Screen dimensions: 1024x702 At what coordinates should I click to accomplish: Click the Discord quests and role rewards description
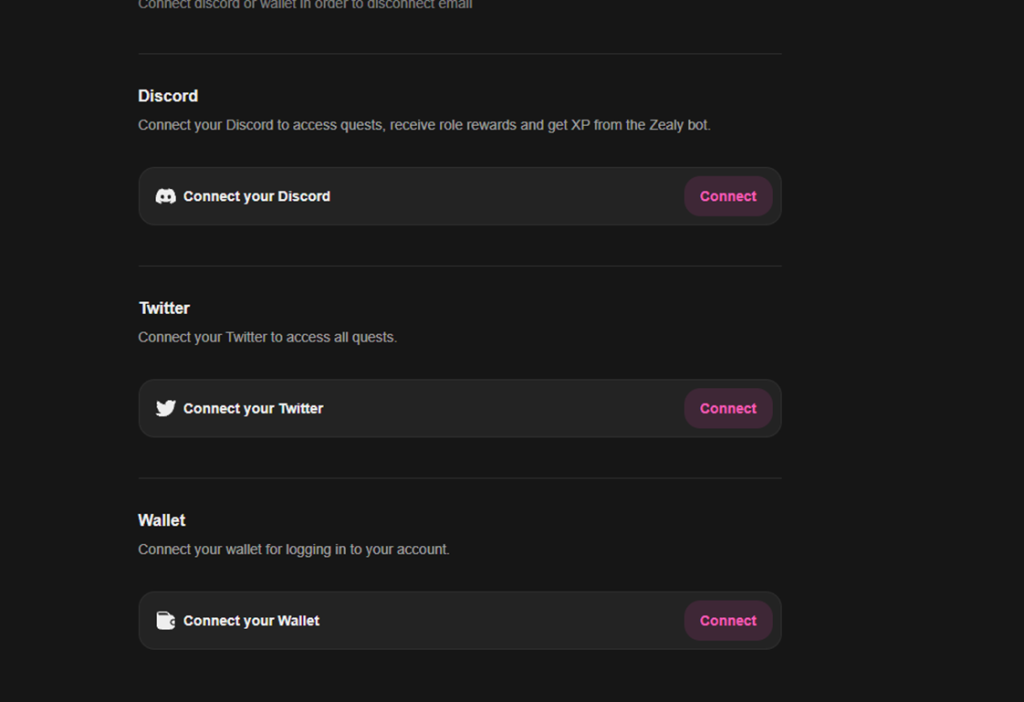(x=424, y=126)
